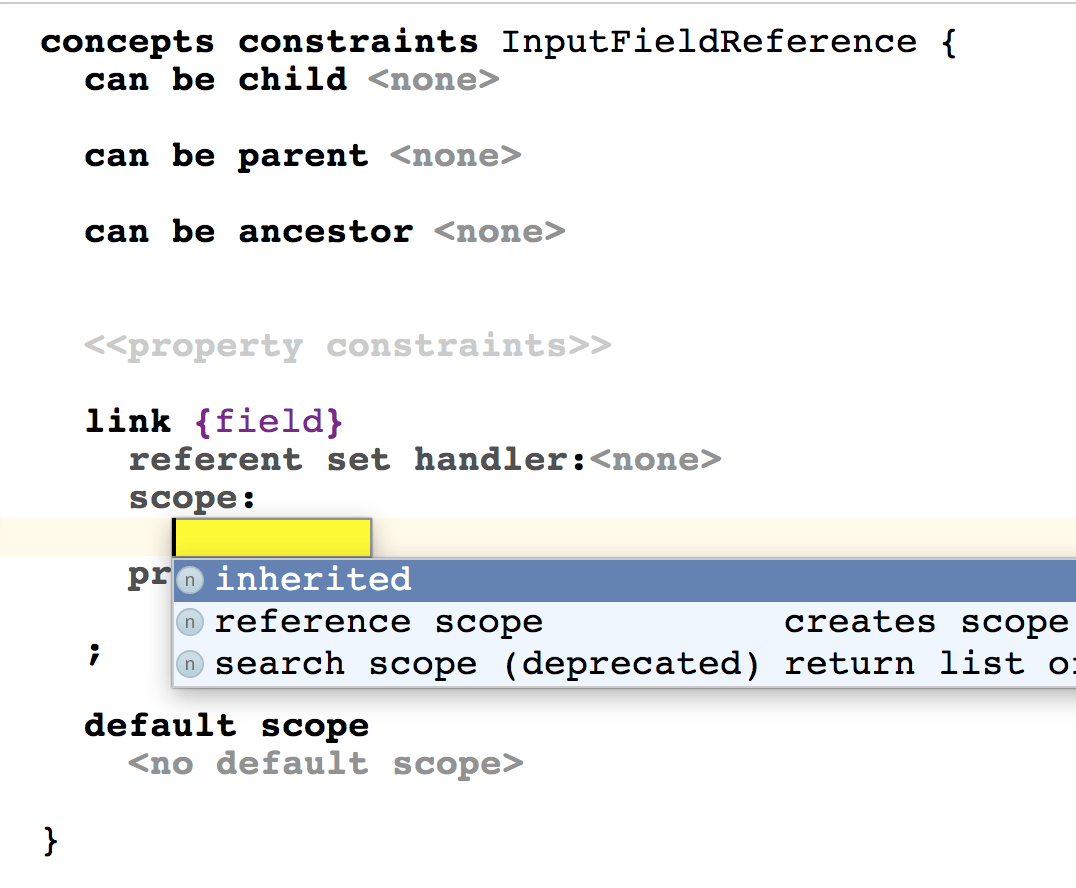Viewport: 1076px width, 888px height.
Task: Click the "default scope" keyword
Action: coord(226,726)
